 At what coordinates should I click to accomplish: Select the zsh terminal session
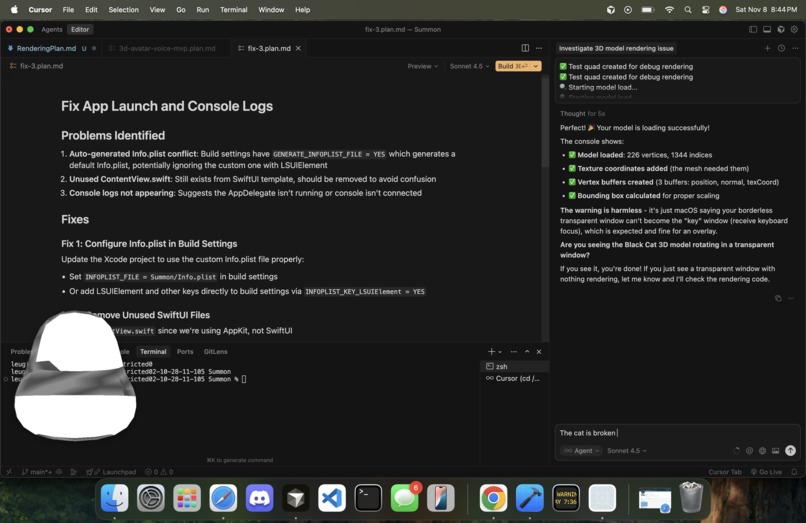(515, 367)
